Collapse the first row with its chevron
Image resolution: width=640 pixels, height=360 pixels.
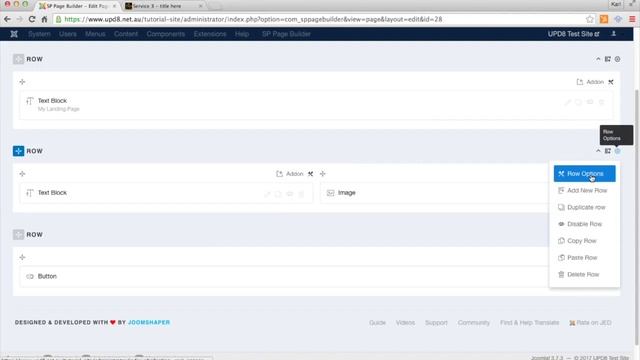[x=598, y=59]
